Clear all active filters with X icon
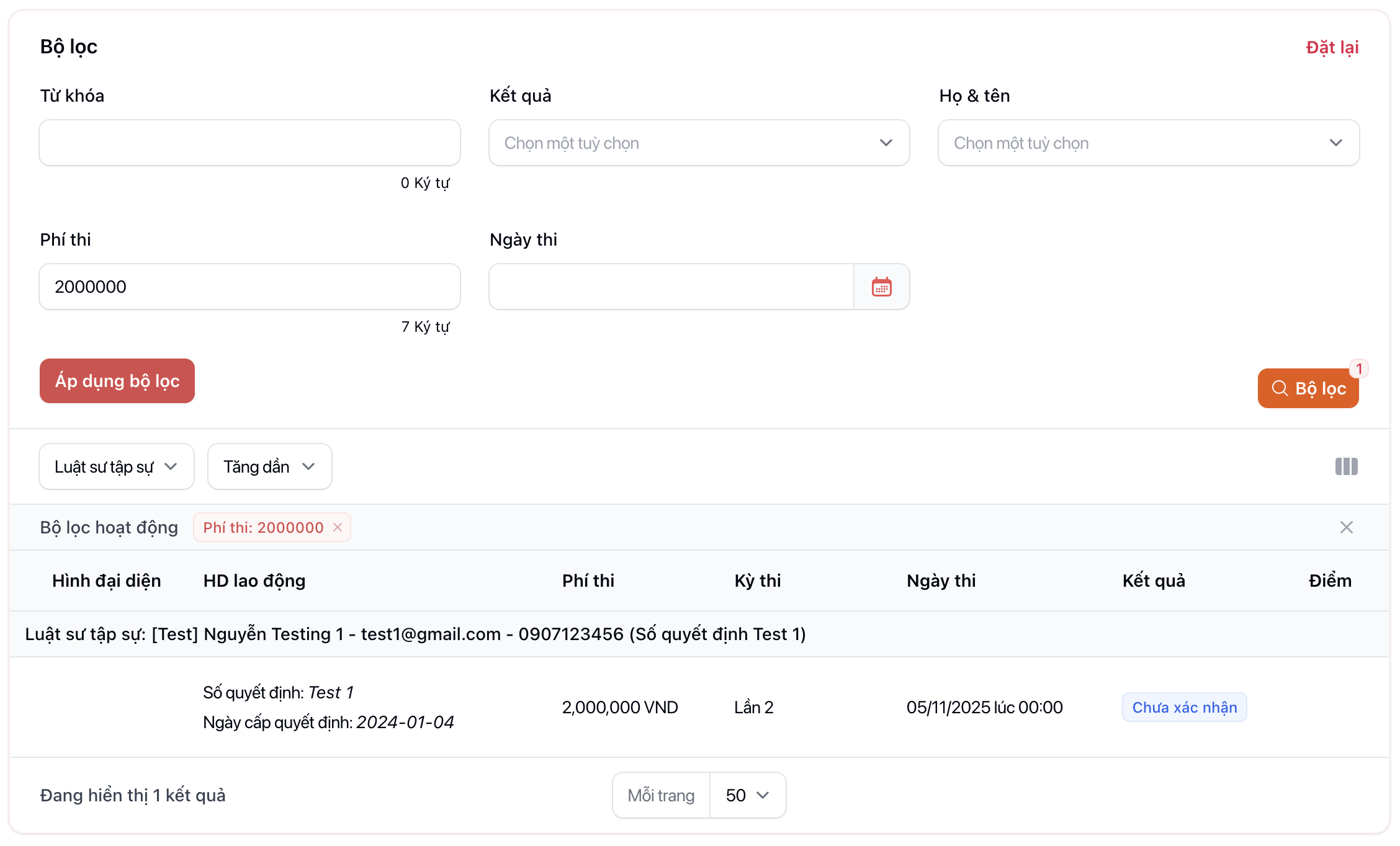Image resolution: width=1400 pixels, height=846 pixels. click(1346, 527)
